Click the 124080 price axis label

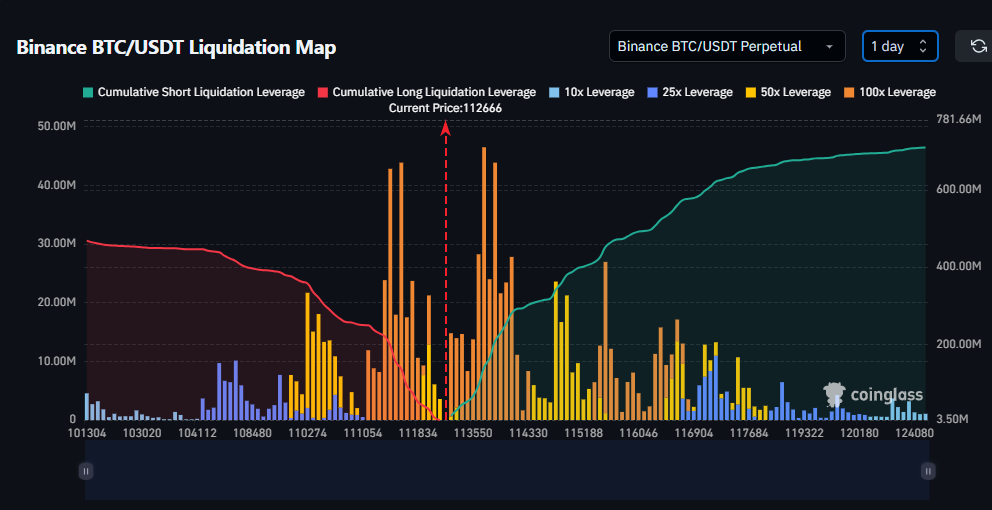coord(916,433)
